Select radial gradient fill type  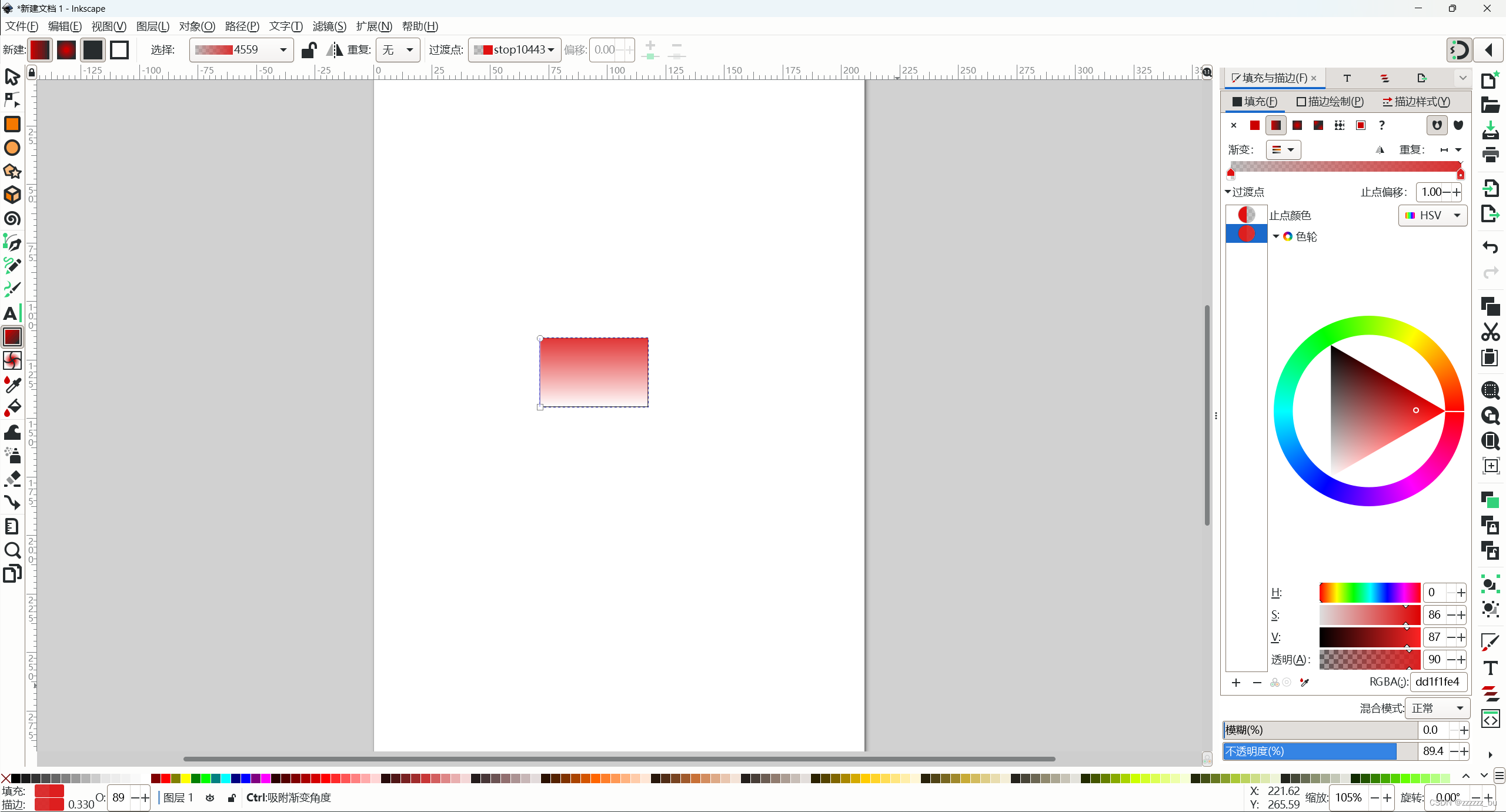(x=1297, y=125)
